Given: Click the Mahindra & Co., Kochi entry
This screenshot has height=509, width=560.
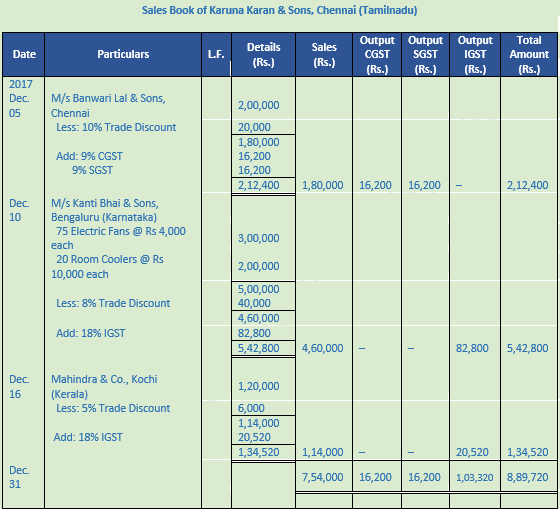Looking at the screenshot, I should (x=104, y=386).
